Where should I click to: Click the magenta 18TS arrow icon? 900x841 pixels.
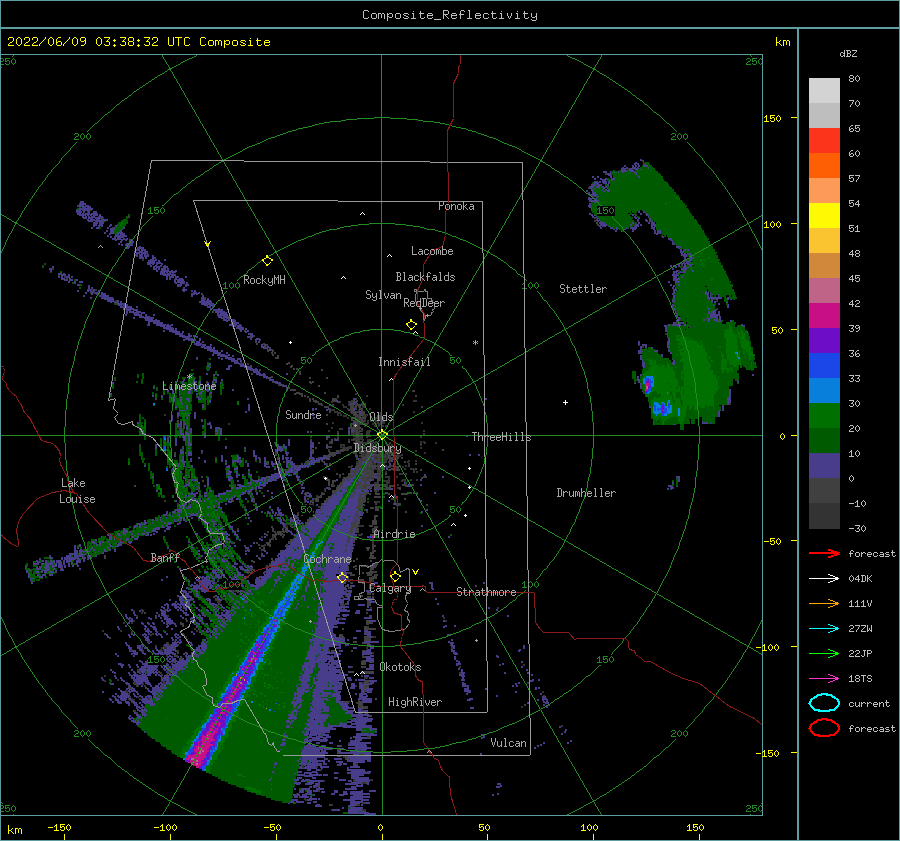click(824, 679)
